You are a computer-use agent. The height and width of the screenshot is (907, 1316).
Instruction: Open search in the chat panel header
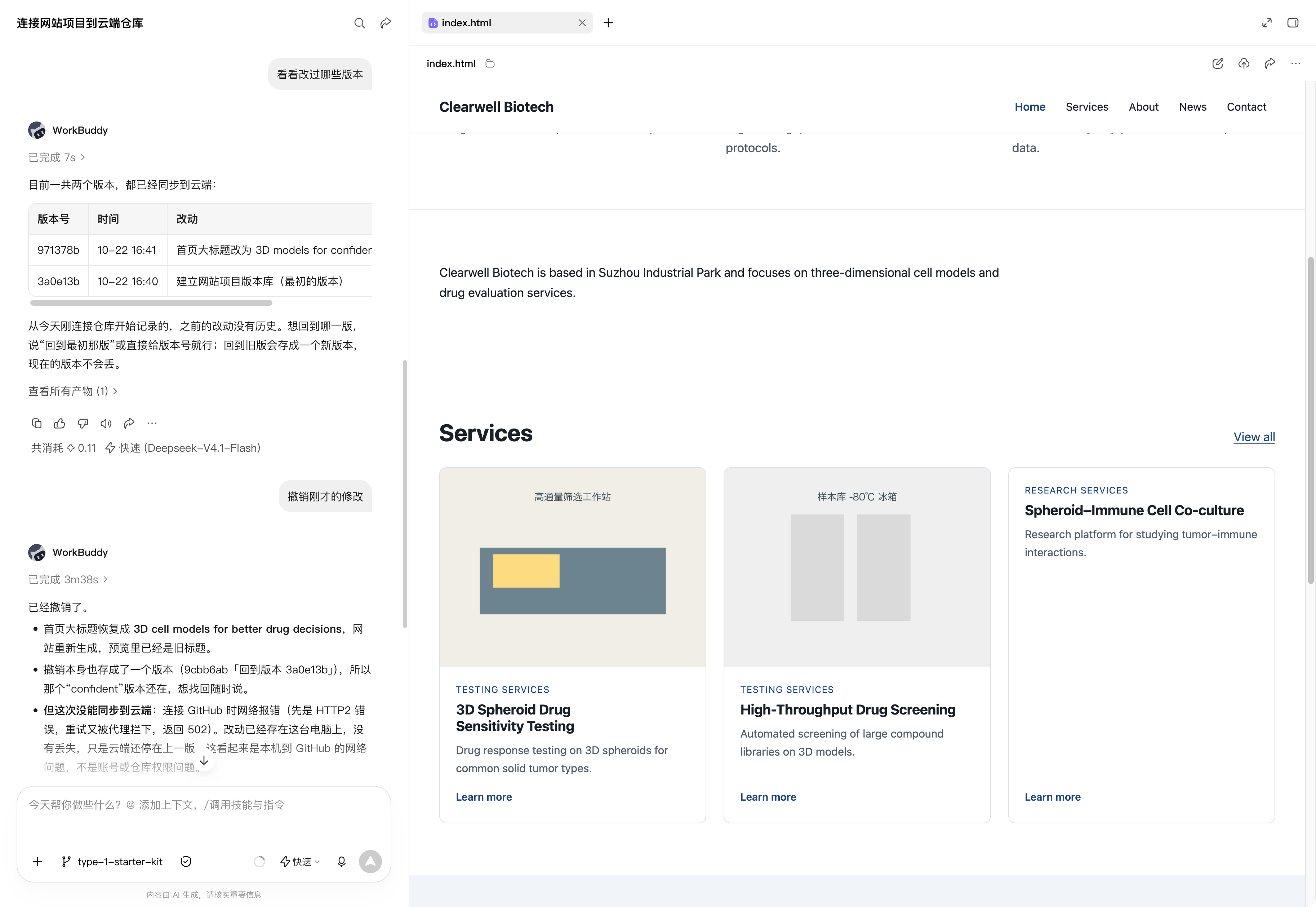click(359, 23)
